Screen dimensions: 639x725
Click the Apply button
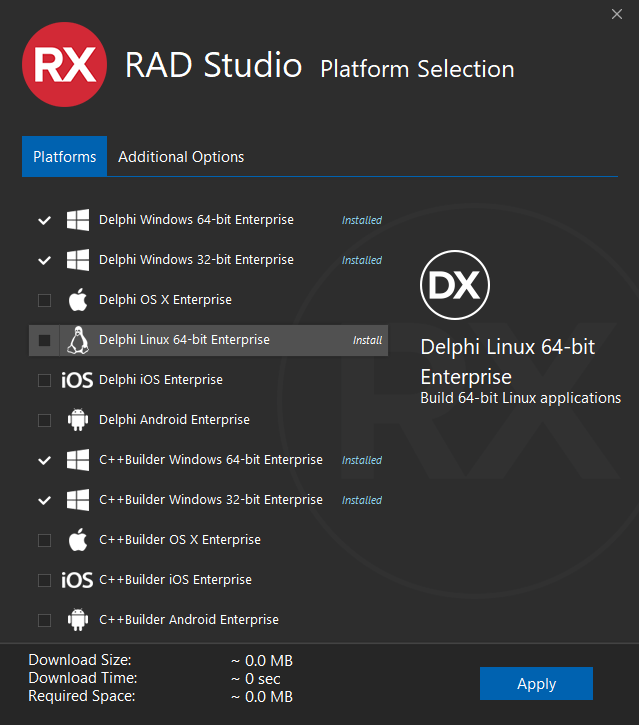click(x=536, y=683)
